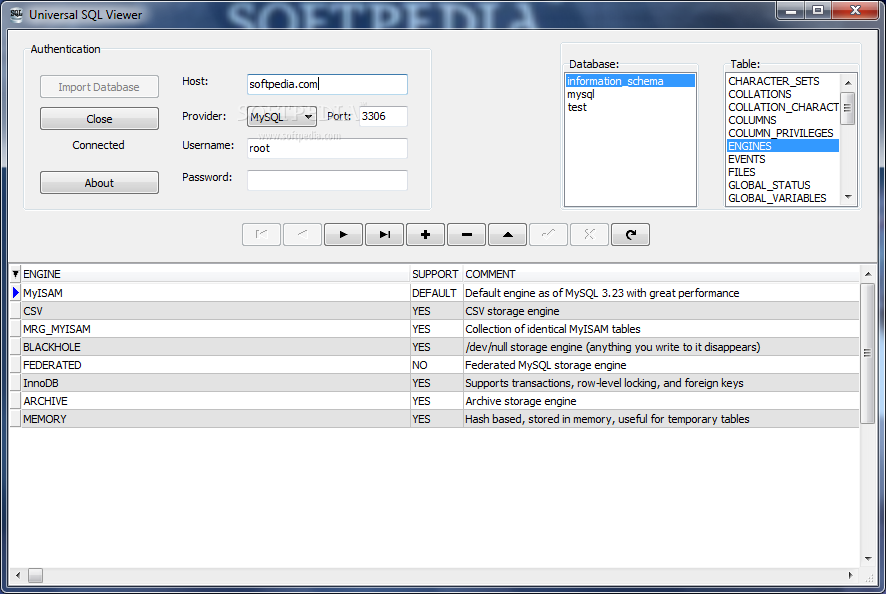Click the Close connection button
This screenshot has width=886, height=594.
point(99,119)
